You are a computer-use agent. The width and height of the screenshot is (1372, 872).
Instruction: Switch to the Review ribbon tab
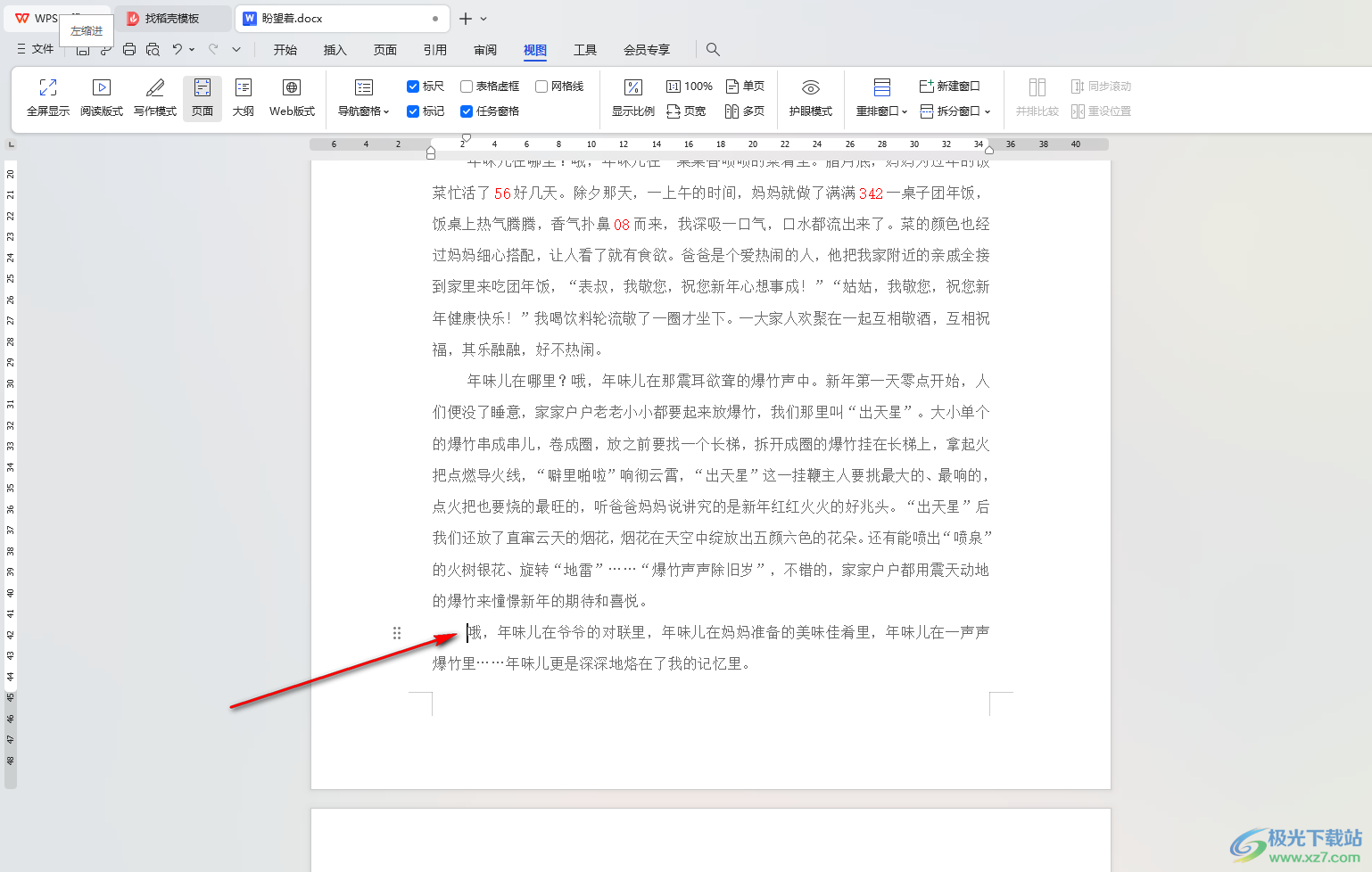pos(485,50)
